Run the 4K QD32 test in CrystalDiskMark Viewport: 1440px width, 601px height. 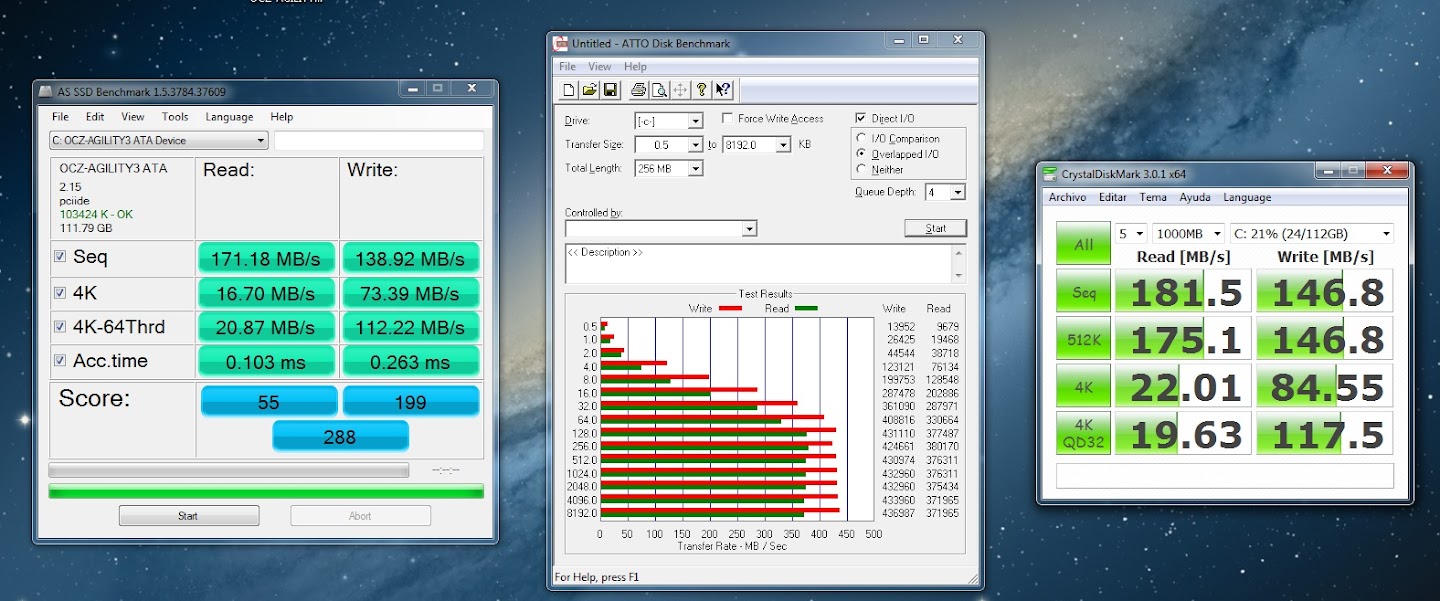[x=1083, y=431]
